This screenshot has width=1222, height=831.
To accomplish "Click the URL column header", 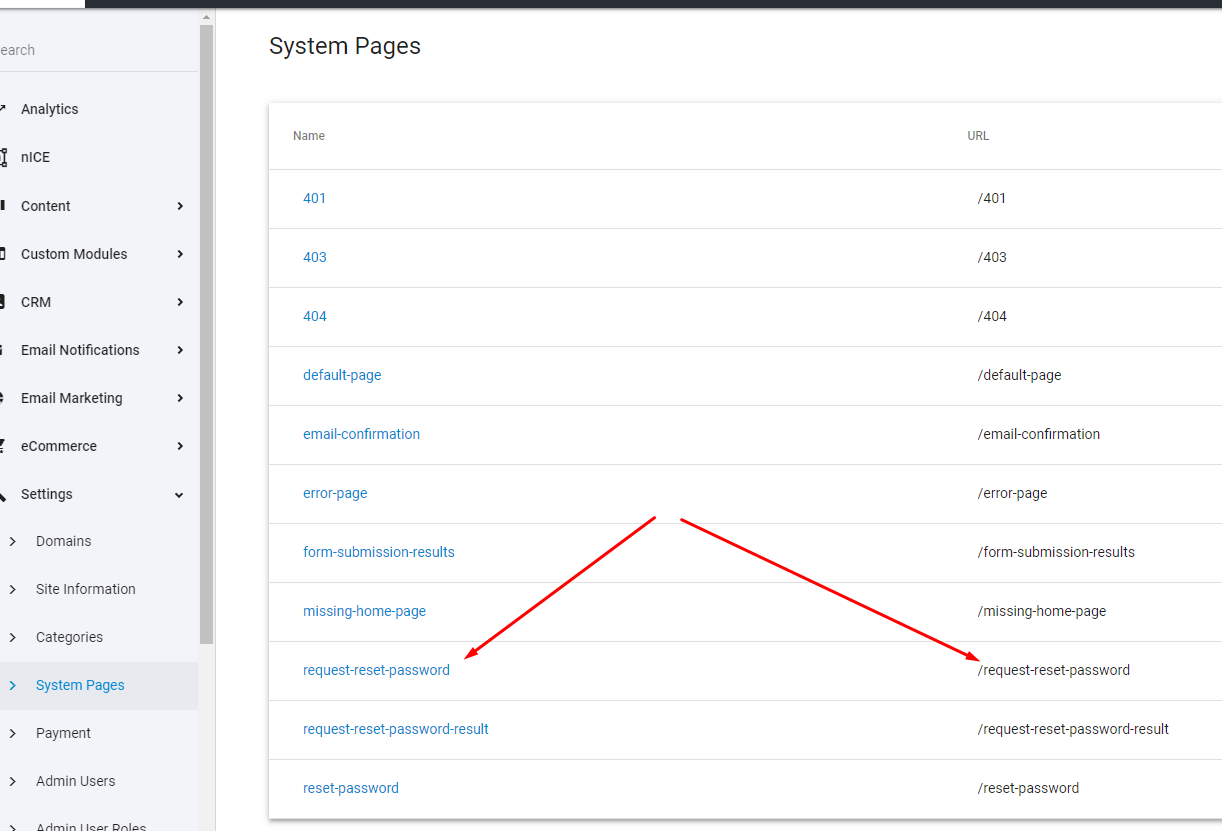I will [x=978, y=136].
